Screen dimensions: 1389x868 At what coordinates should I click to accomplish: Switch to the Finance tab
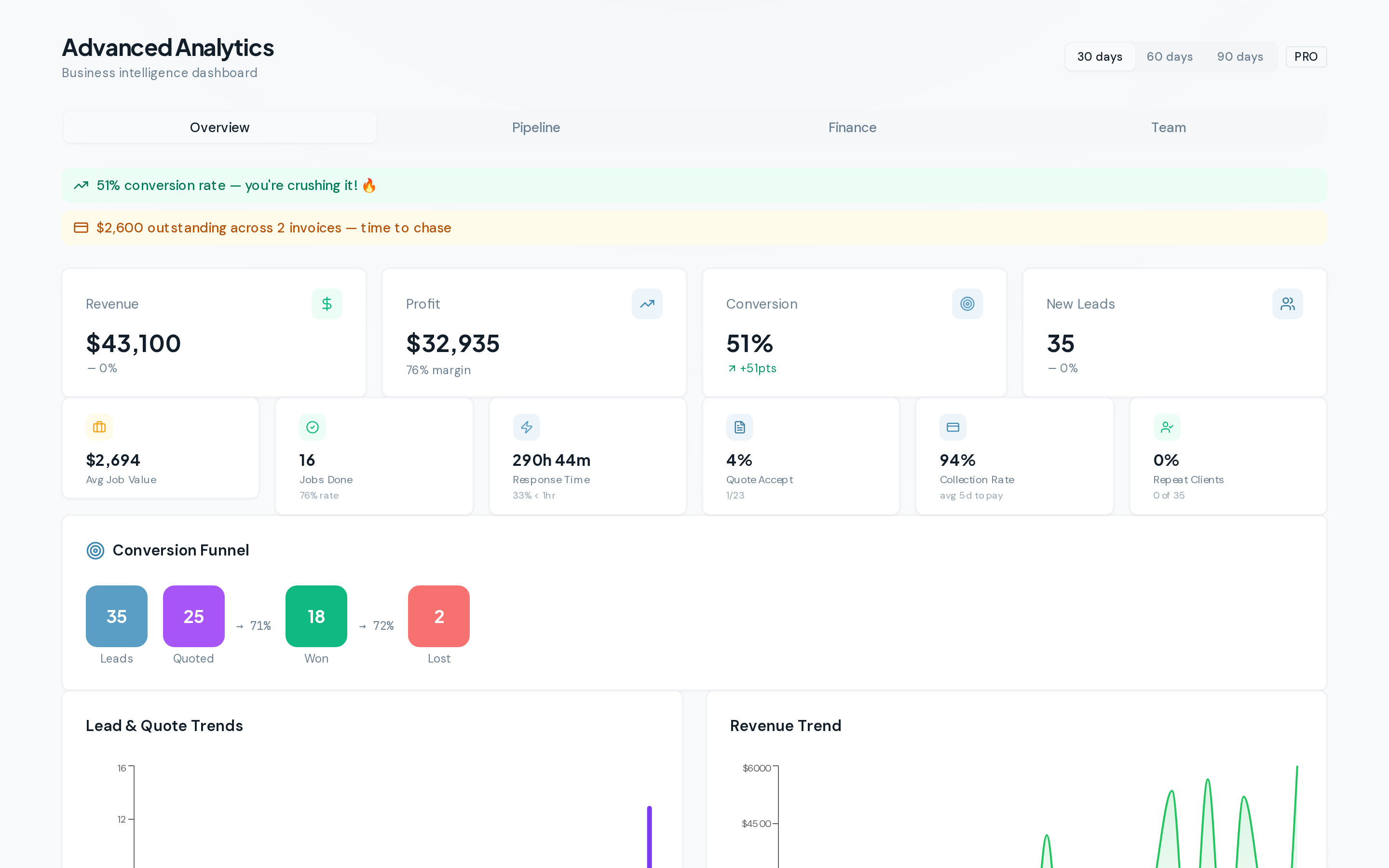(852, 127)
